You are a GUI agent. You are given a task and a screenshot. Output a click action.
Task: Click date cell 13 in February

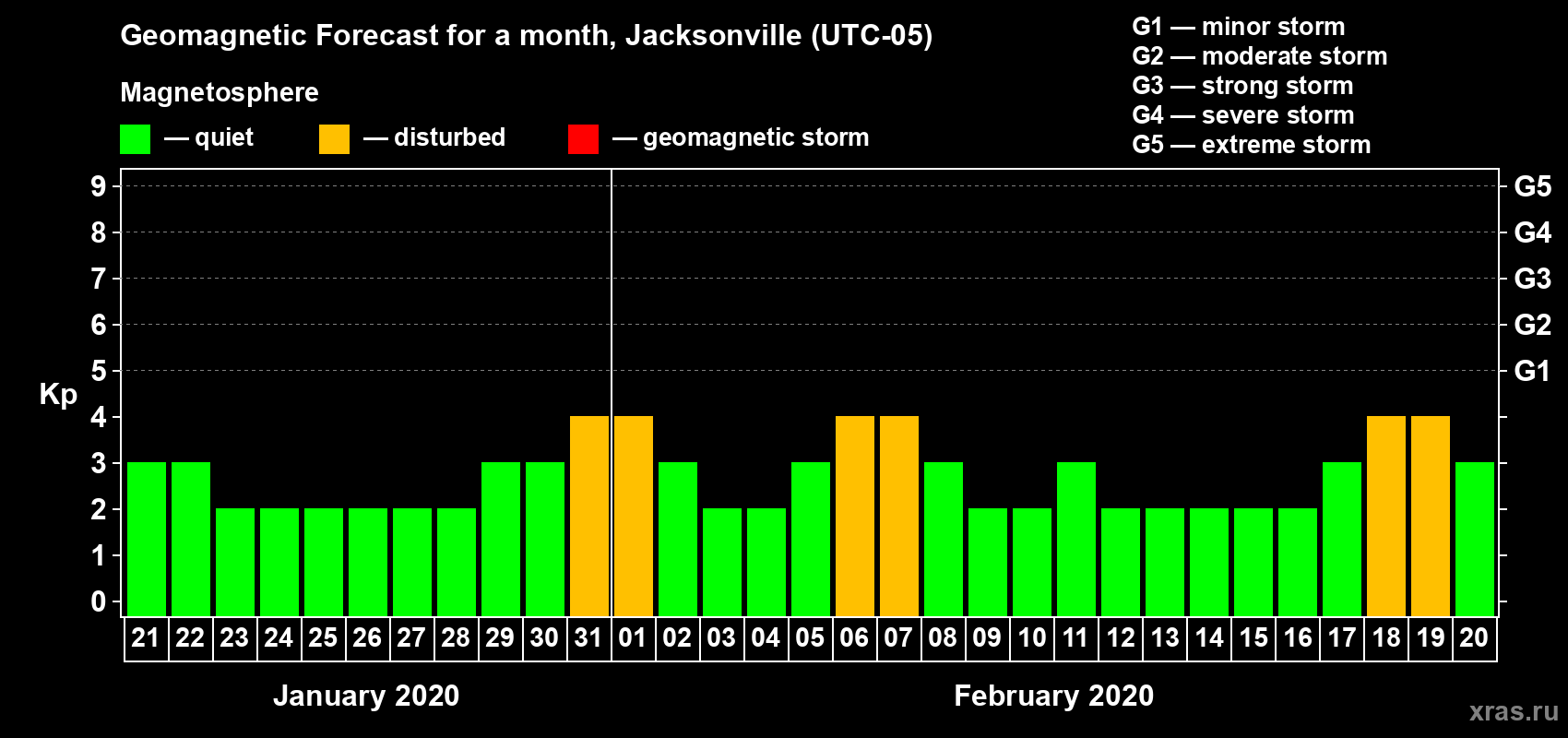point(1165,638)
